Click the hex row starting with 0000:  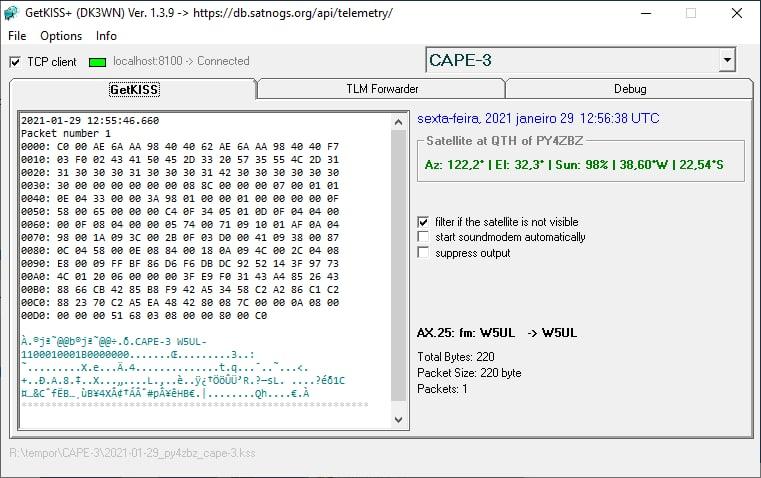[x=180, y=147]
